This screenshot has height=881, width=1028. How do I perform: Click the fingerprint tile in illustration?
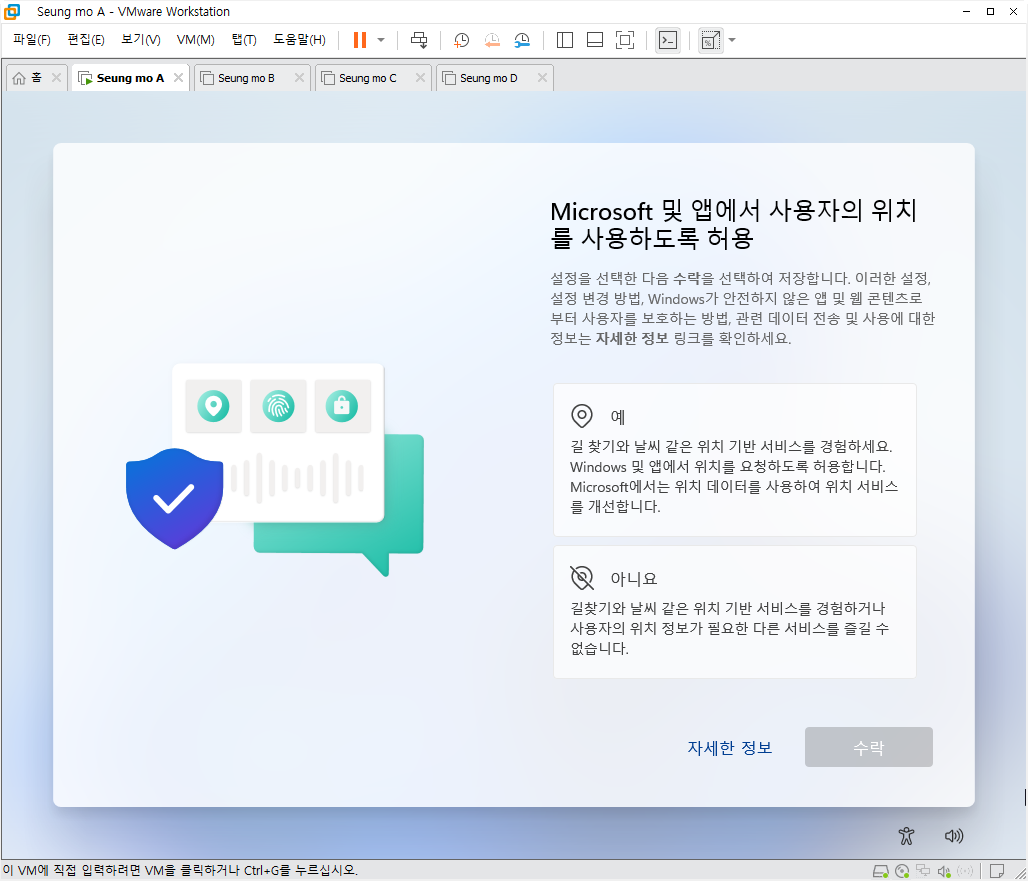pos(278,406)
